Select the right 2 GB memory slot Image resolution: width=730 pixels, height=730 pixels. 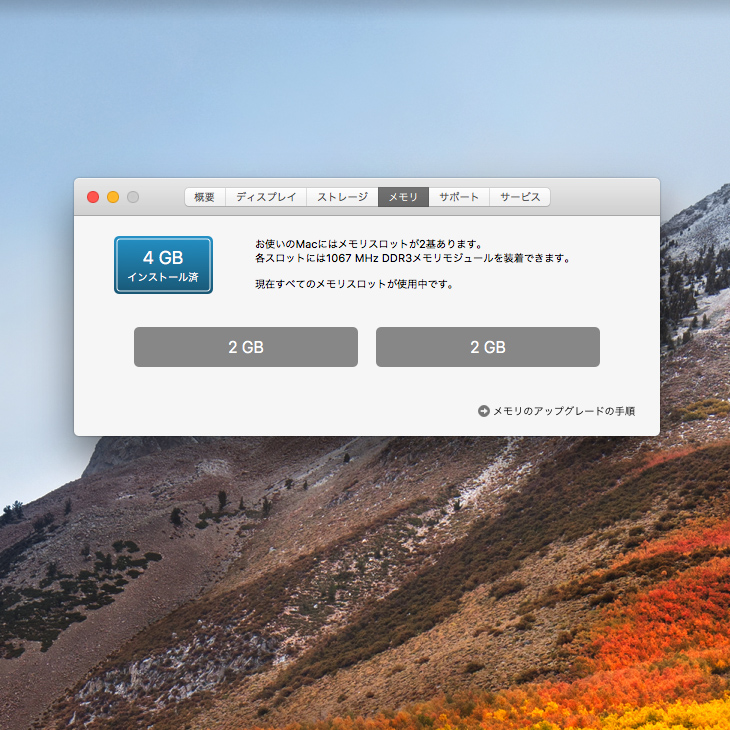(488, 347)
